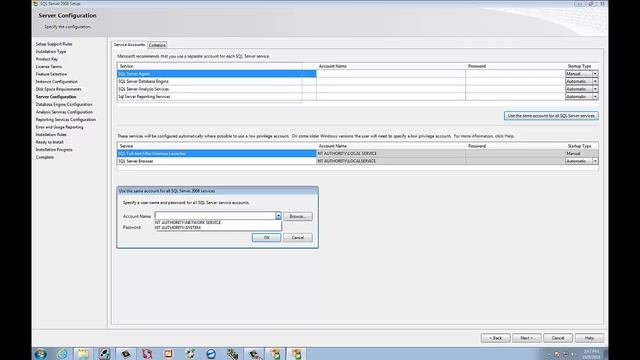Click the Account Name box in the dialog

point(215,216)
